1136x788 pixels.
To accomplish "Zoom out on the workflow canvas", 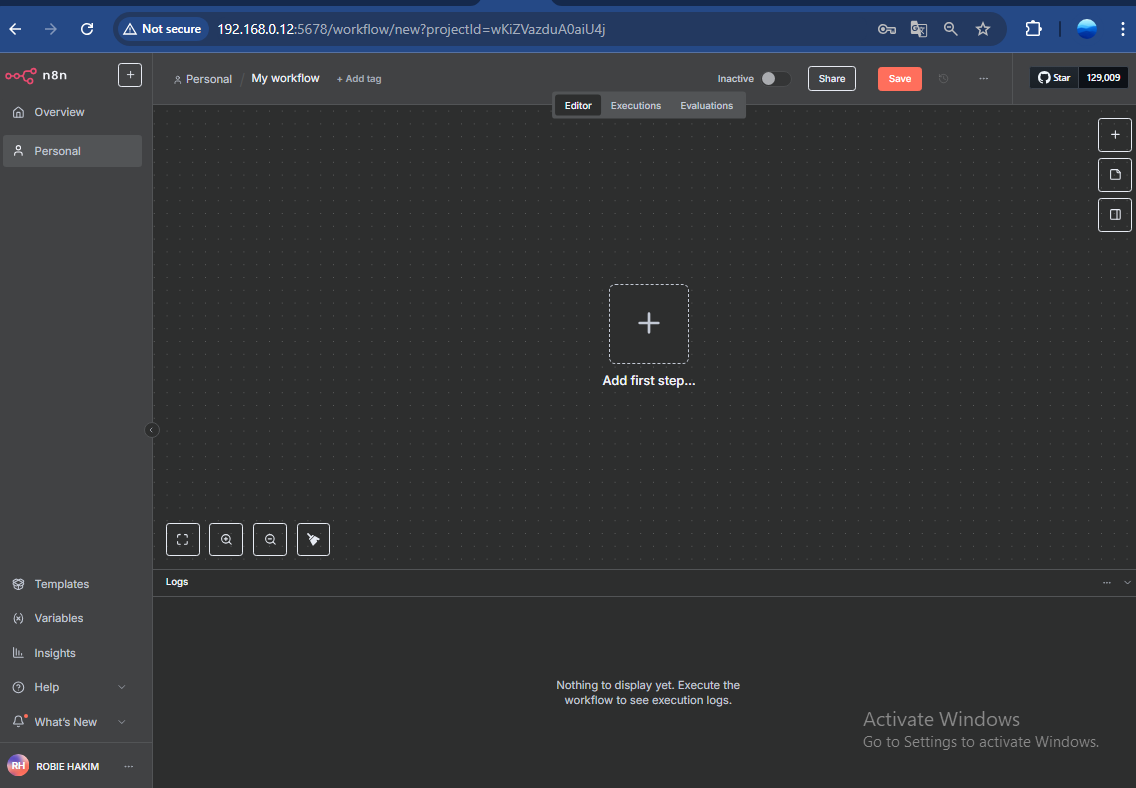I will pos(270,540).
